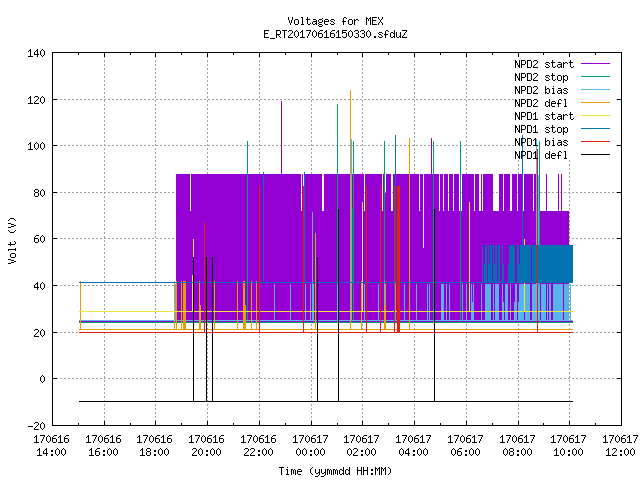Screen dimensions: 640x480
Task: Click the 170617 06:00 time tick label
Action: pos(465,446)
